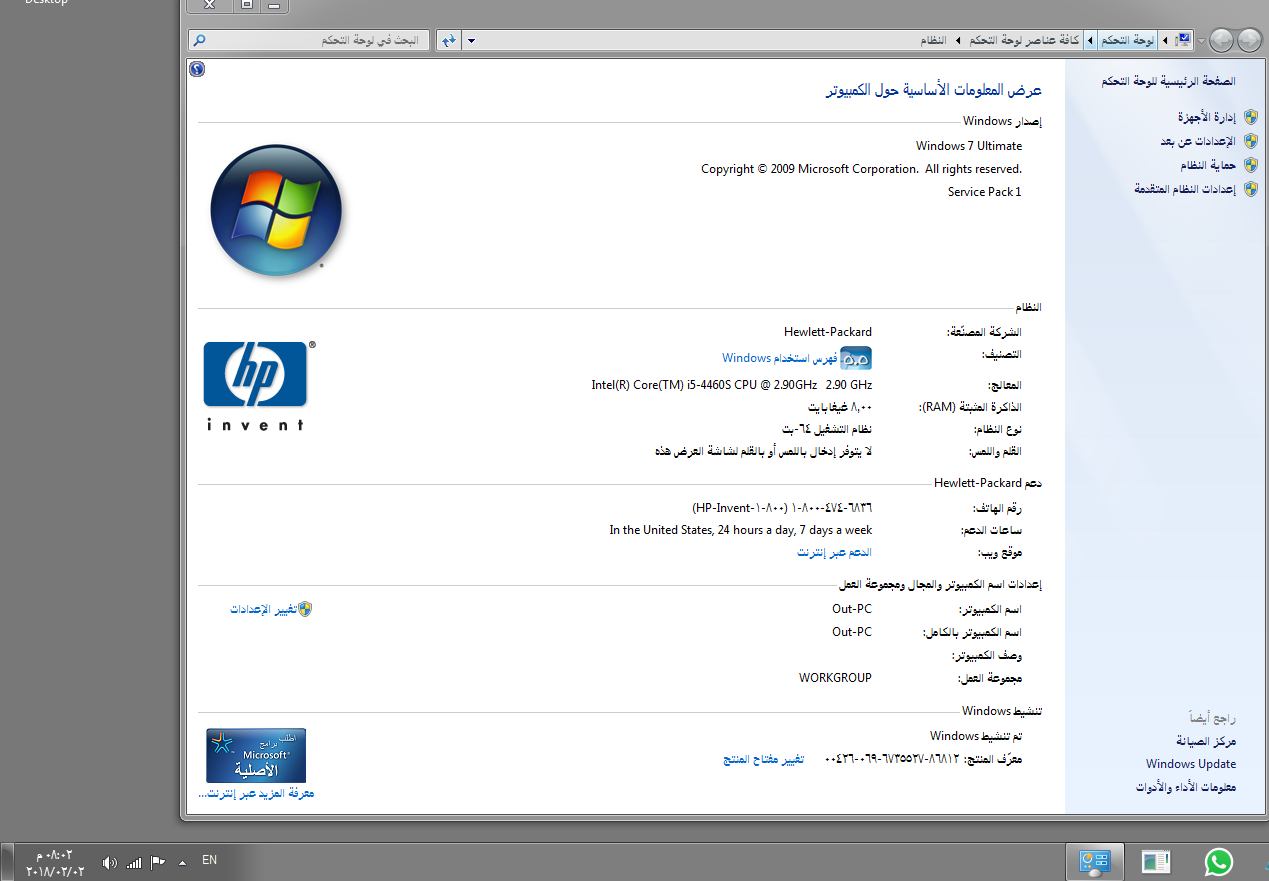Click the forward navigation round button

[1221, 40]
